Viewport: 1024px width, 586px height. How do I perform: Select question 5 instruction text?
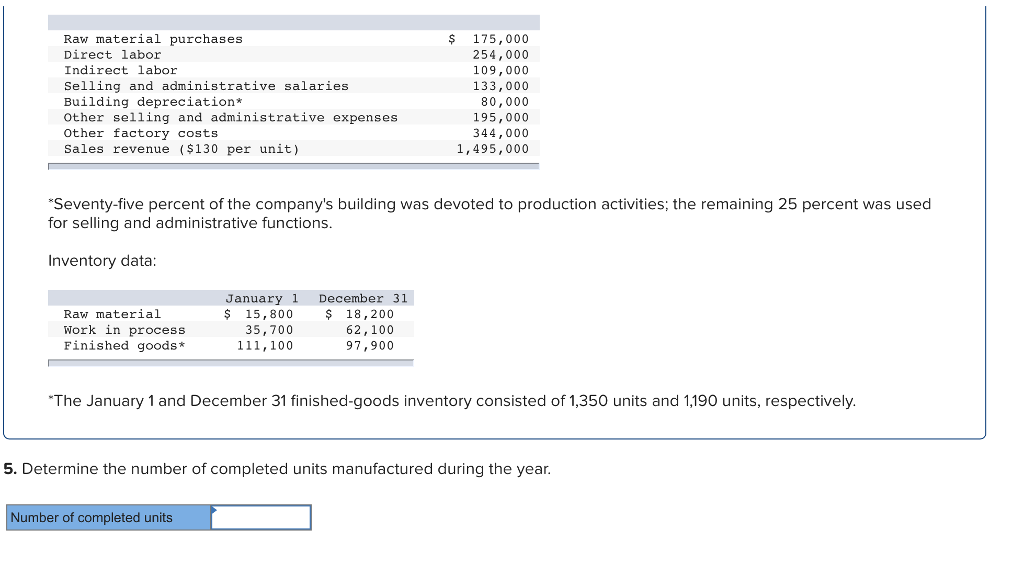(278, 468)
